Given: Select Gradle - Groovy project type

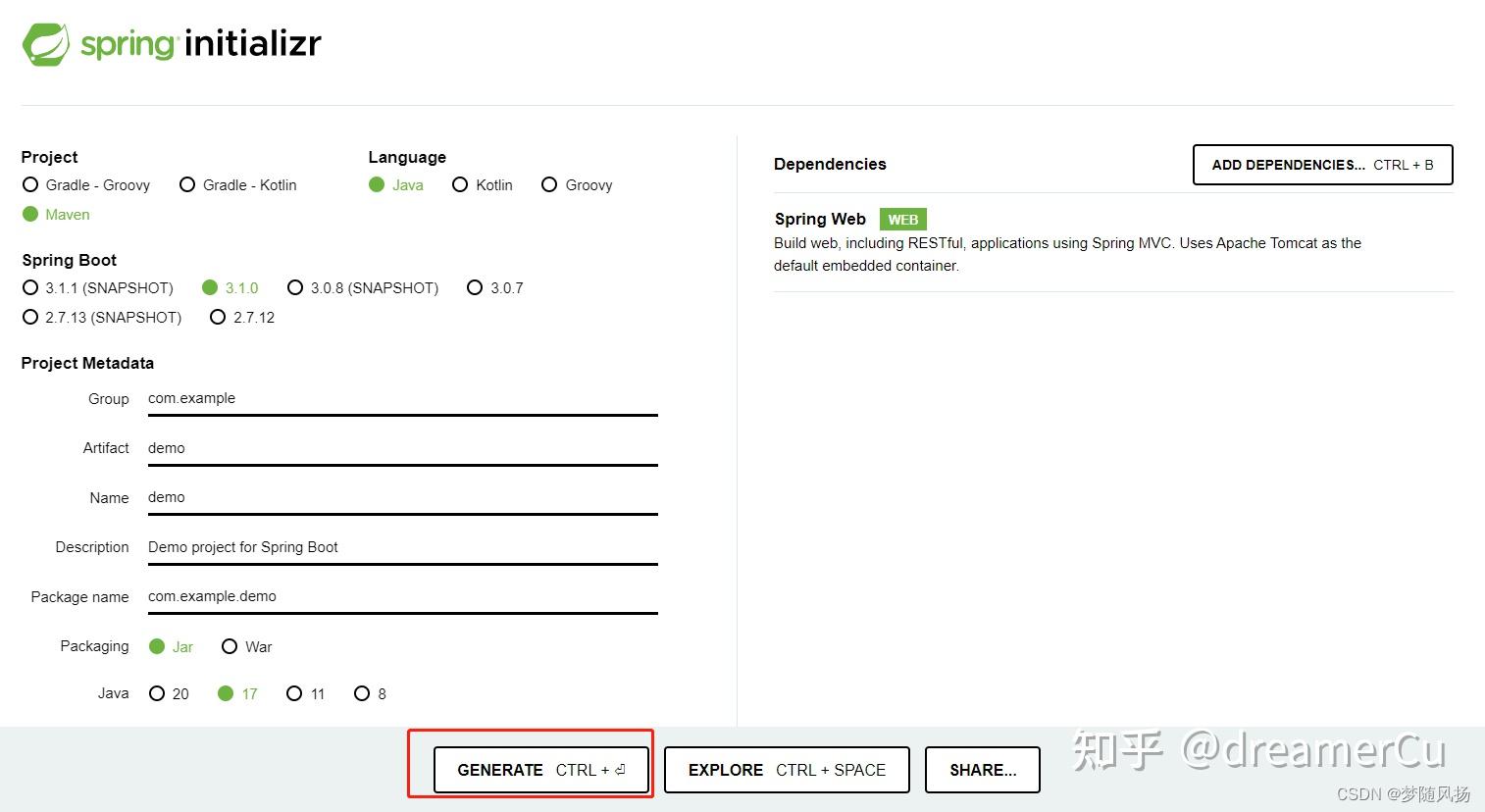Looking at the screenshot, I should pyautogui.click(x=30, y=184).
